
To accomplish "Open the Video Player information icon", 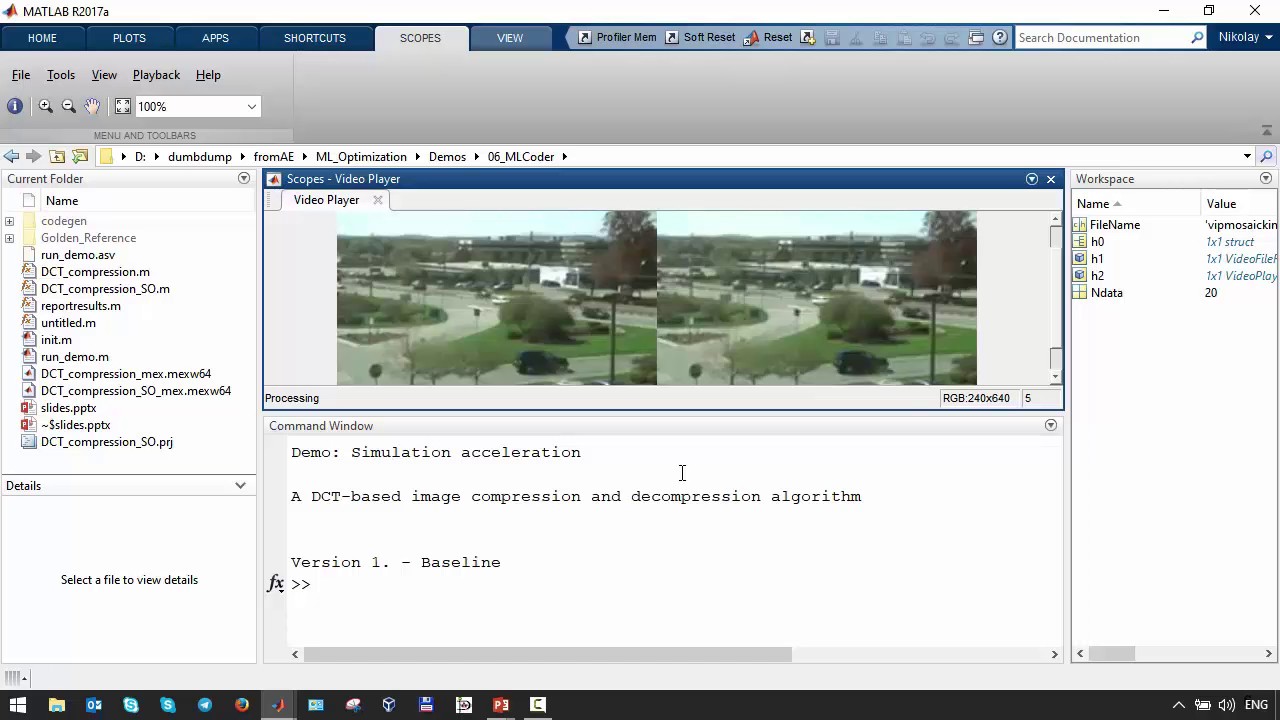I will click(15, 106).
